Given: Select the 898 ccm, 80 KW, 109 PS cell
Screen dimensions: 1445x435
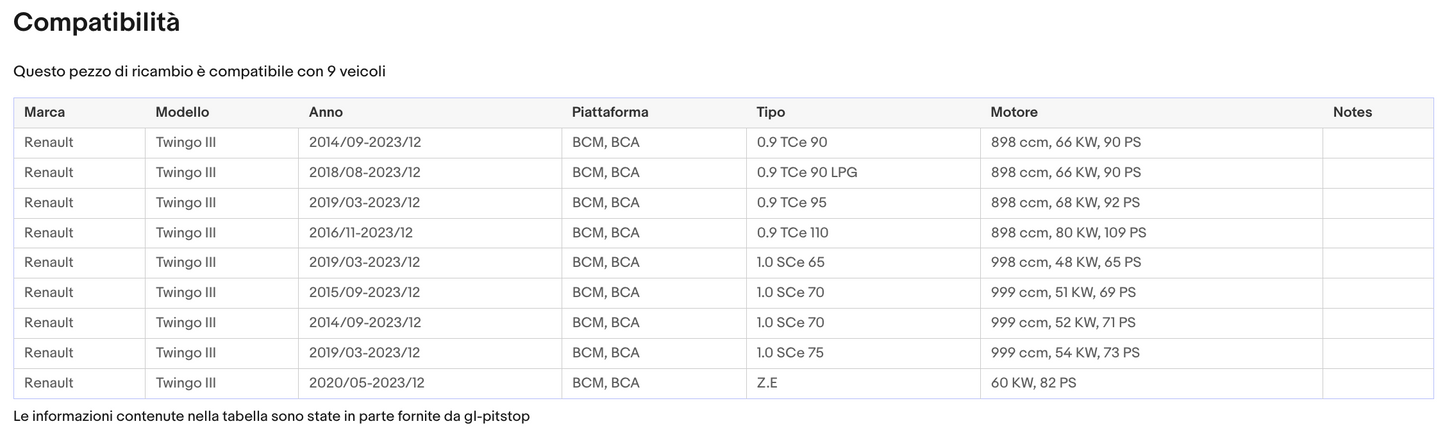Looking at the screenshot, I should coord(1068,232).
